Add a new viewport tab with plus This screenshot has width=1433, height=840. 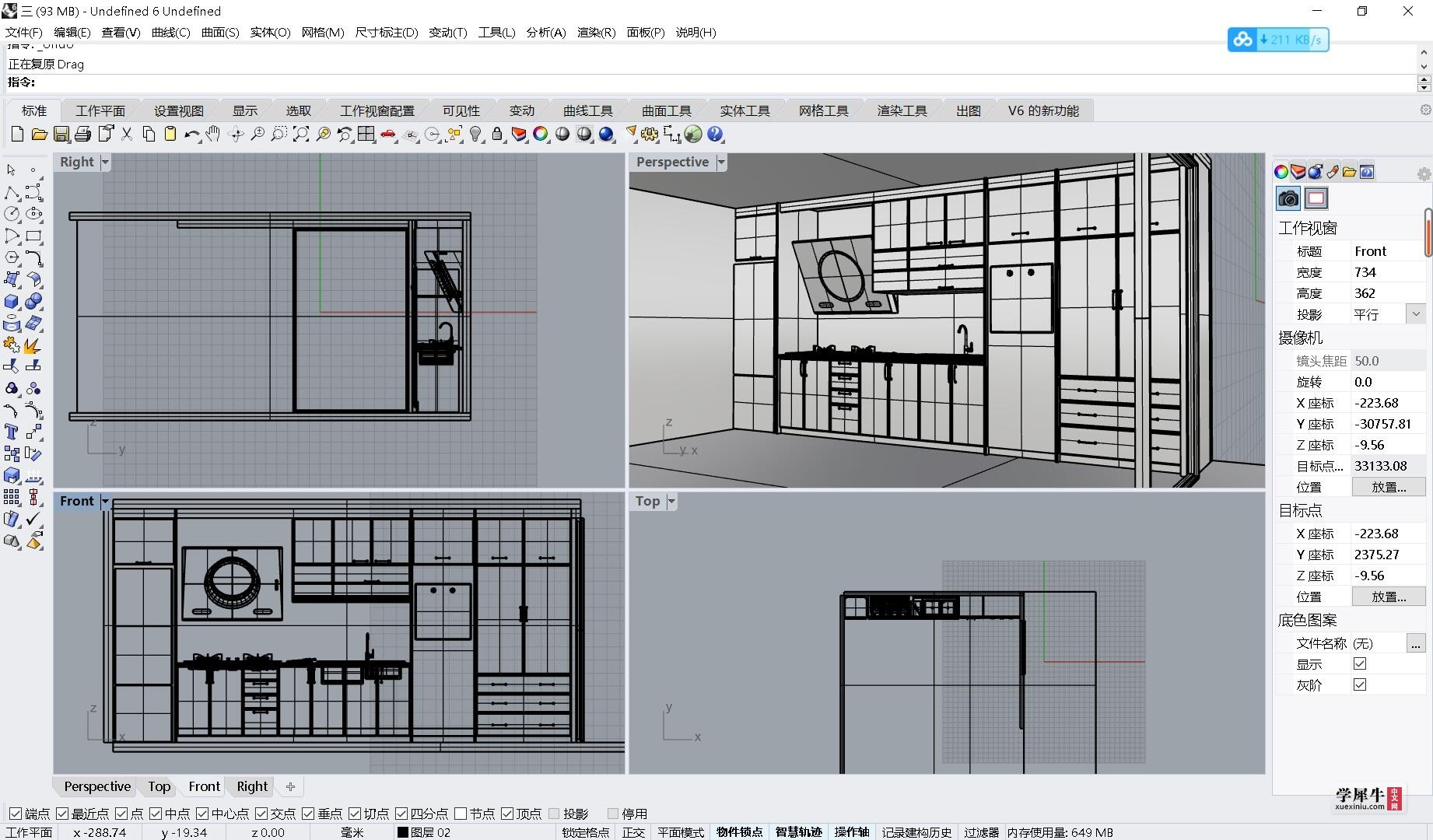click(290, 786)
